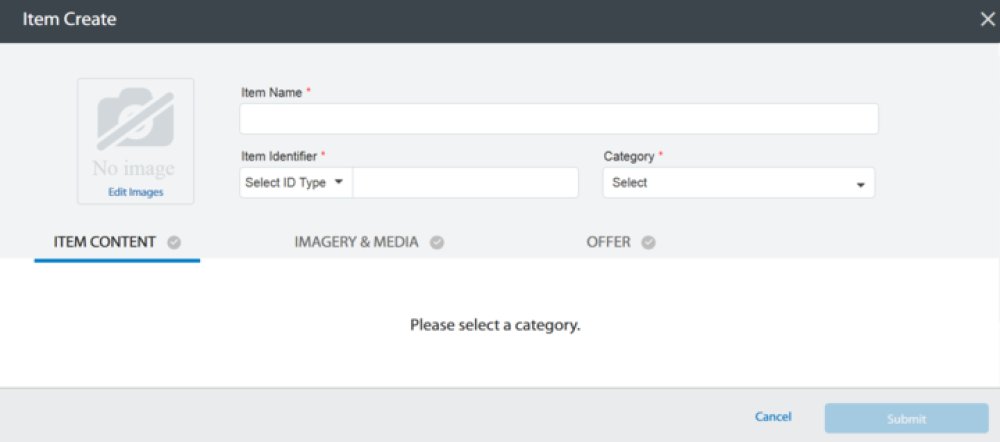The height and width of the screenshot is (442, 1000).
Task: Click the crossed-out camera placeholder icon
Action: [x=135, y=119]
